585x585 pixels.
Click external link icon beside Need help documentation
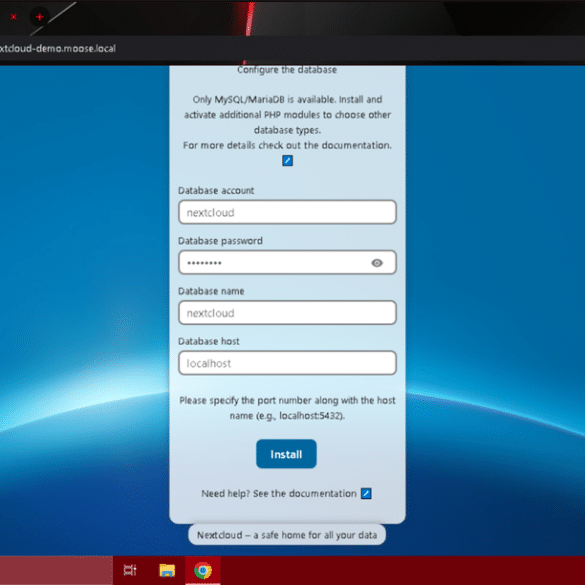click(366, 494)
